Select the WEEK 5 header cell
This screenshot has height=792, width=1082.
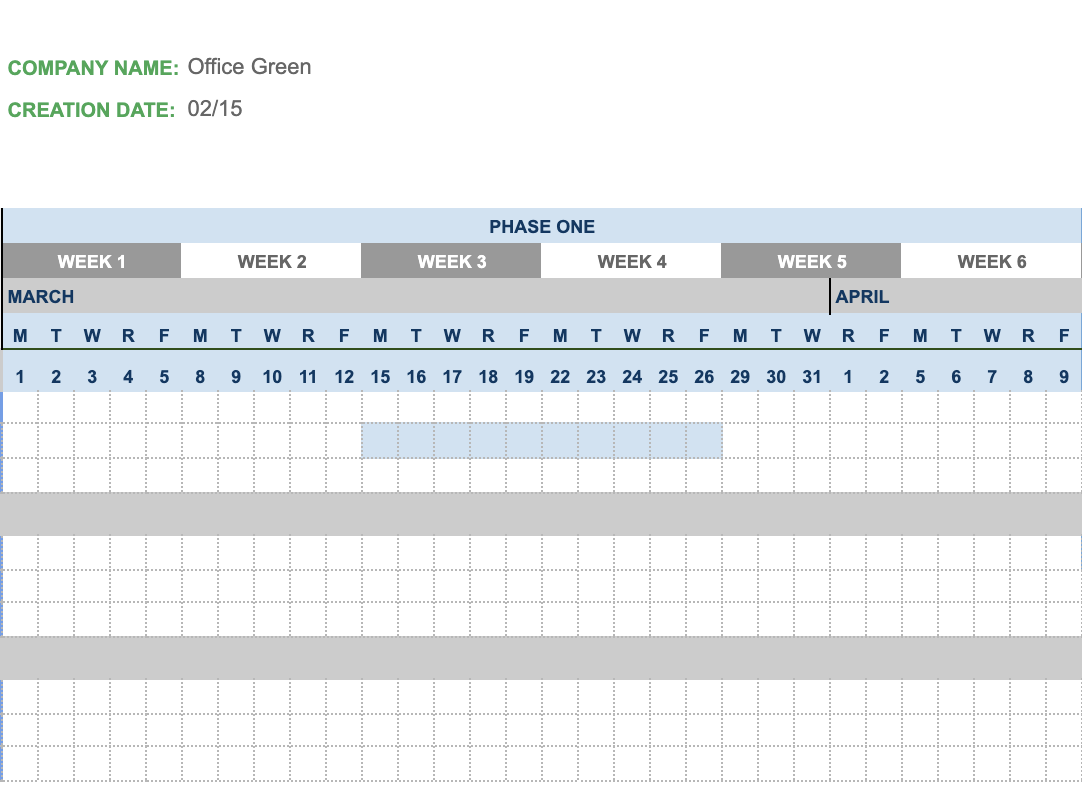811,260
